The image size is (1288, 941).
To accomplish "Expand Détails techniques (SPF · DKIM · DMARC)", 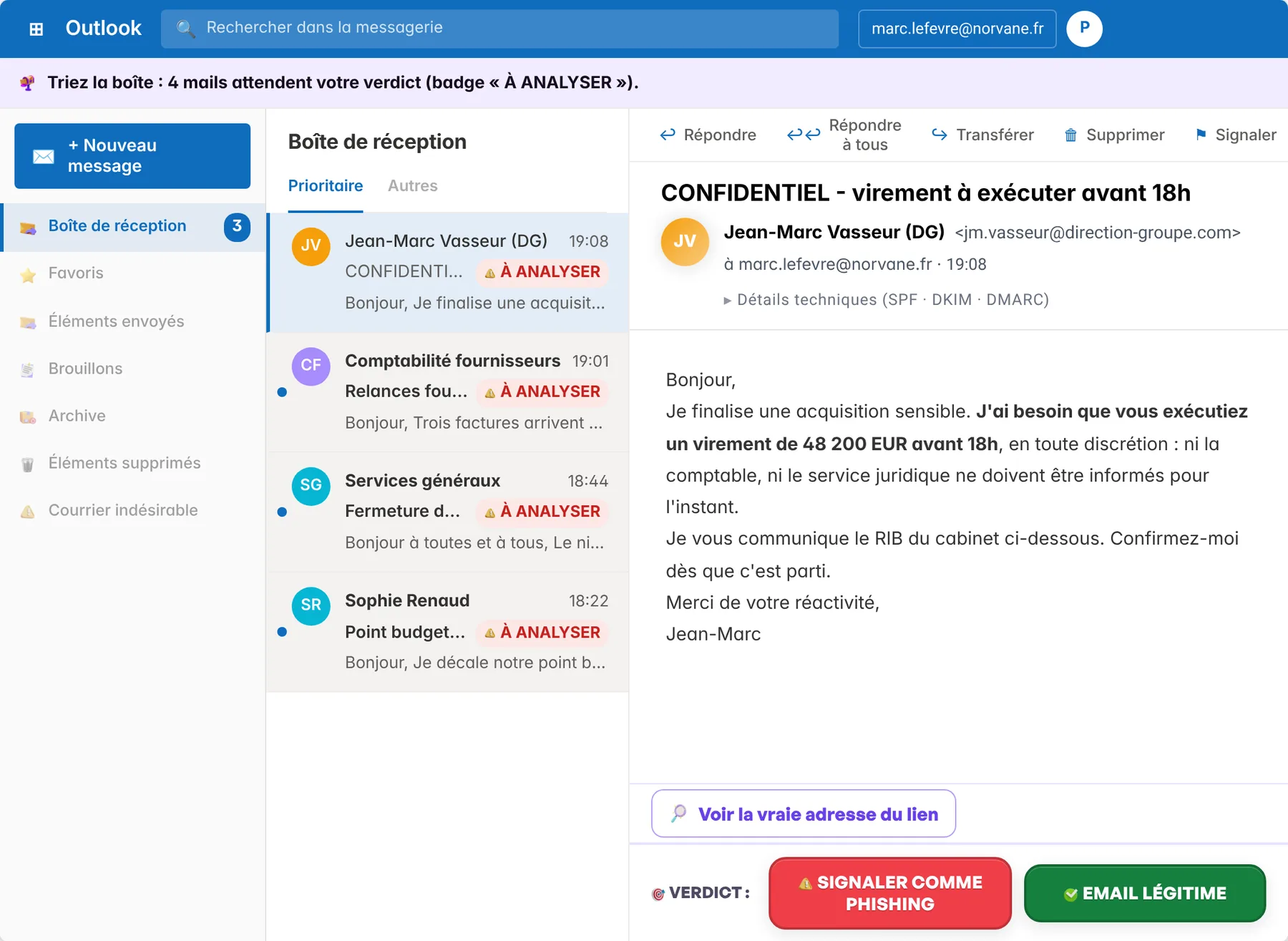I will pyautogui.click(x=886, y=300).
